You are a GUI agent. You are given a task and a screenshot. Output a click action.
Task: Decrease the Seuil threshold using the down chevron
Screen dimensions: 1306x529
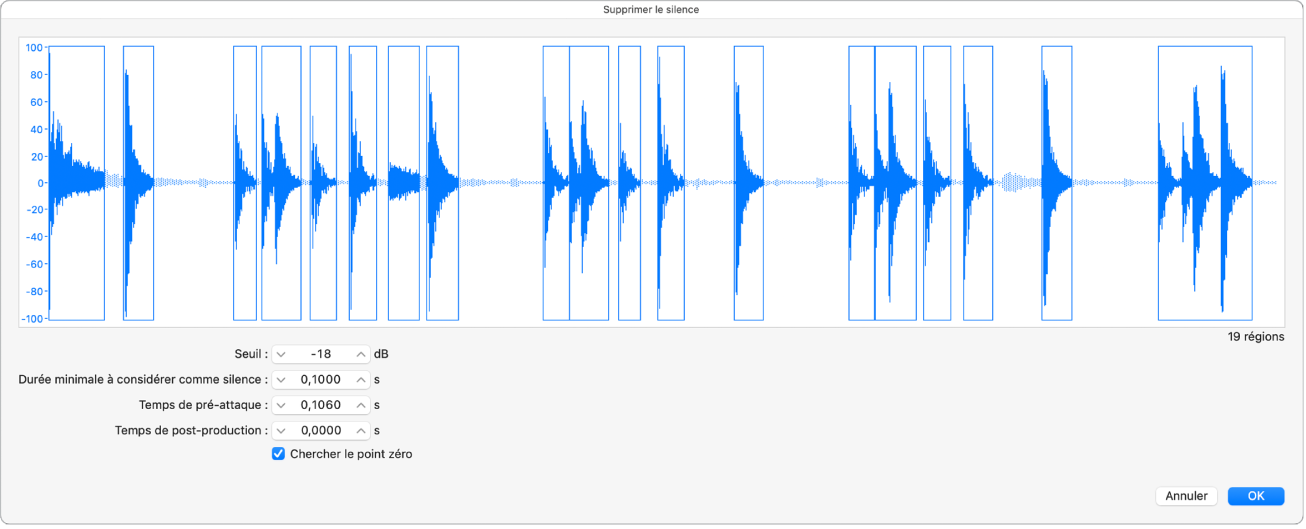[x=281, y=355]
